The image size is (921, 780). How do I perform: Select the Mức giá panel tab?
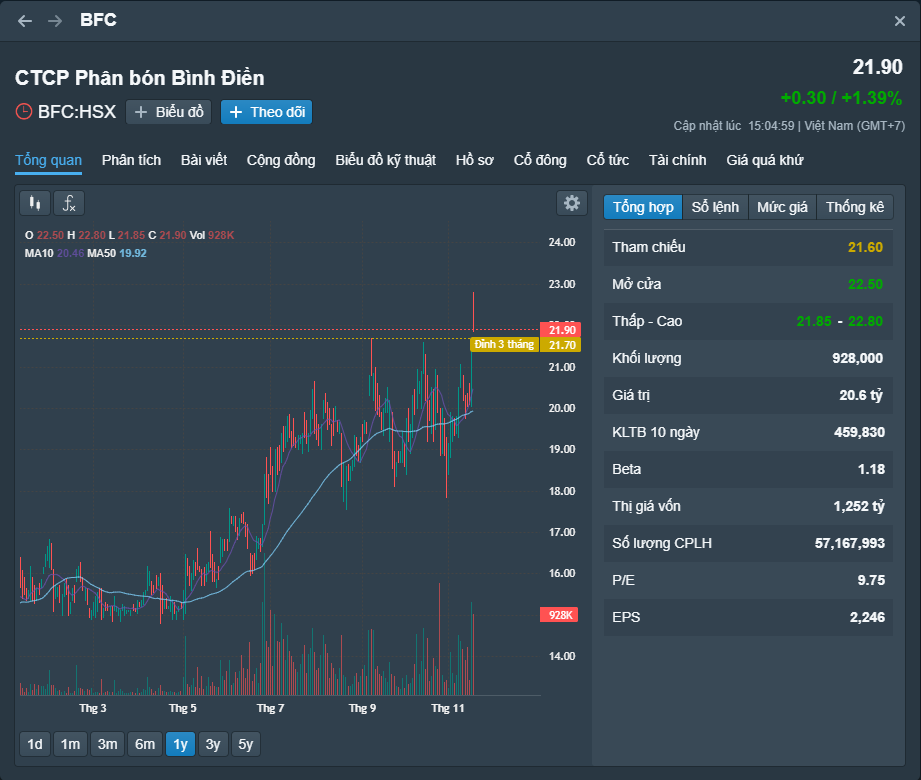pos(782,207)
